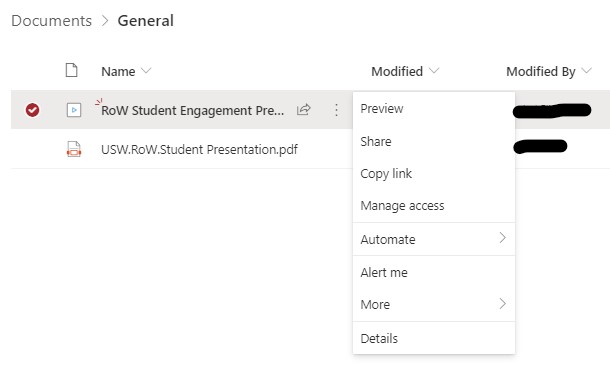The width and height of the screenshot is (610, 388).
Task: Click the file type column header icon
Action: (x=72, y=70)
